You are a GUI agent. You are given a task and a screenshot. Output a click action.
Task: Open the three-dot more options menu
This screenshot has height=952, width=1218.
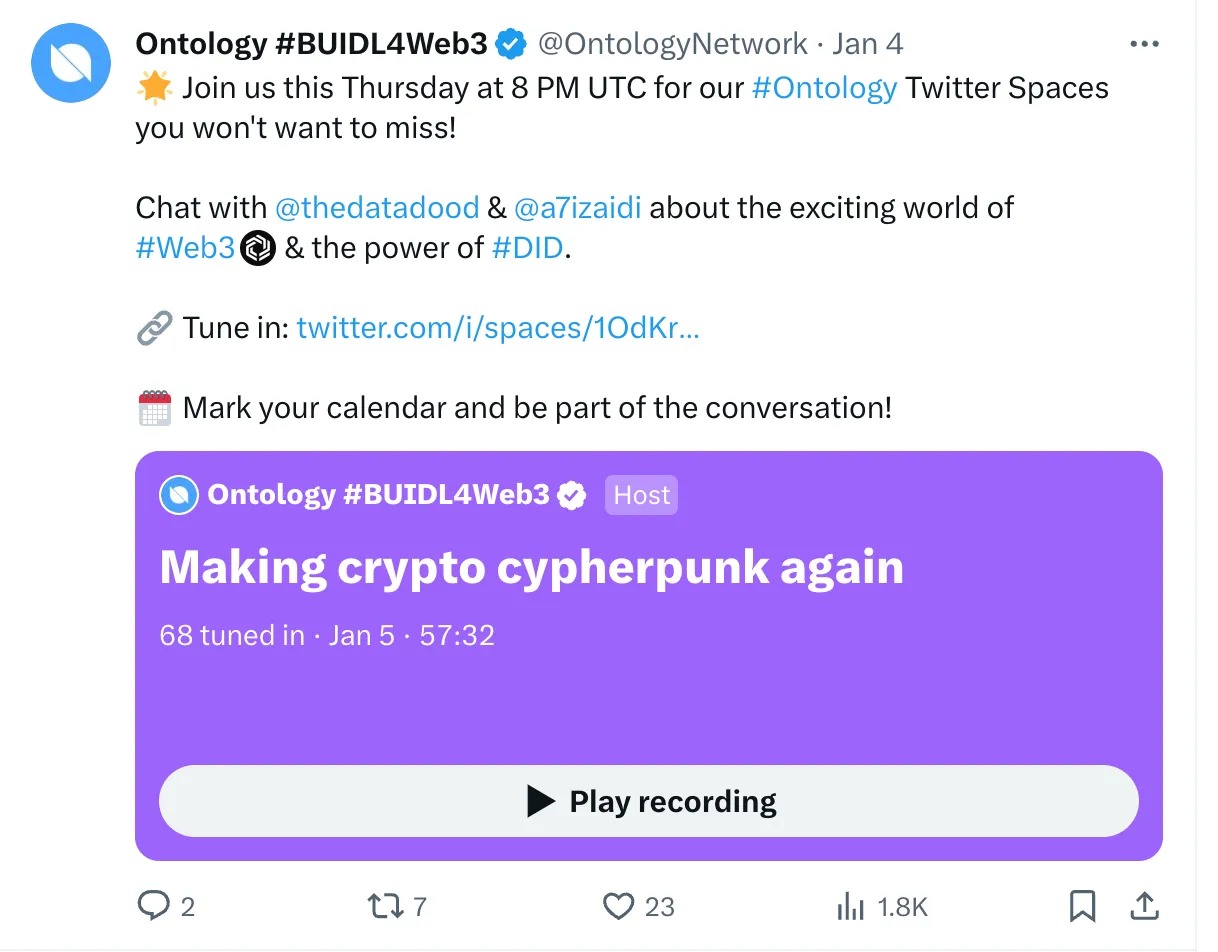[x=1144, y=44]
